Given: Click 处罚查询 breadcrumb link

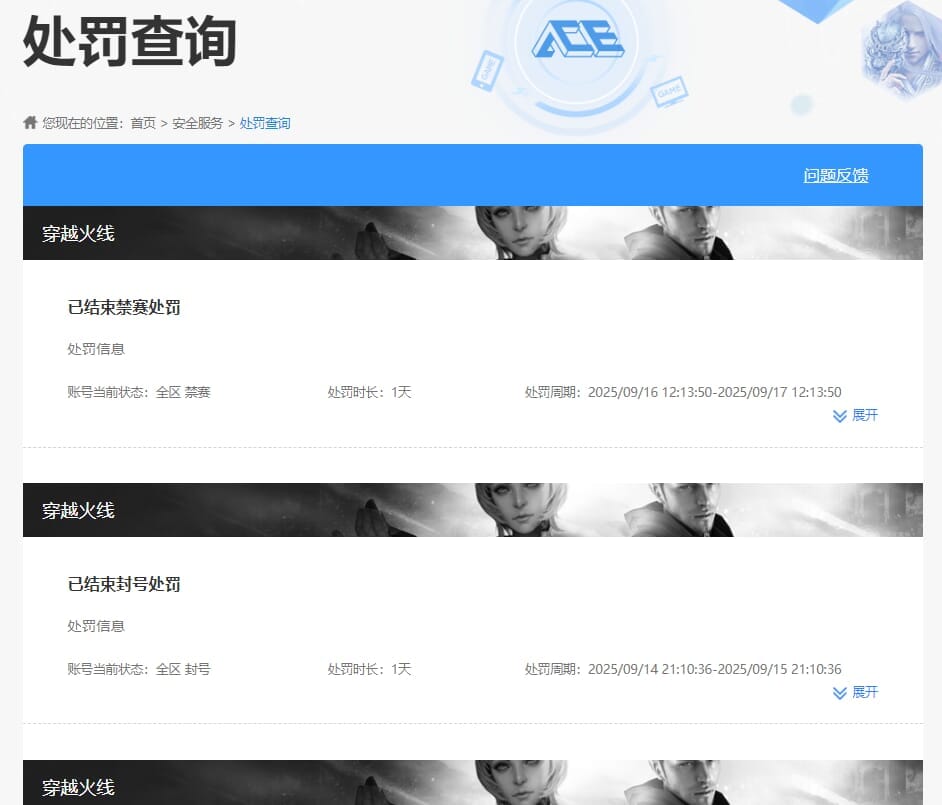Looking at the screenshot, I should click(x=265, y=123).
